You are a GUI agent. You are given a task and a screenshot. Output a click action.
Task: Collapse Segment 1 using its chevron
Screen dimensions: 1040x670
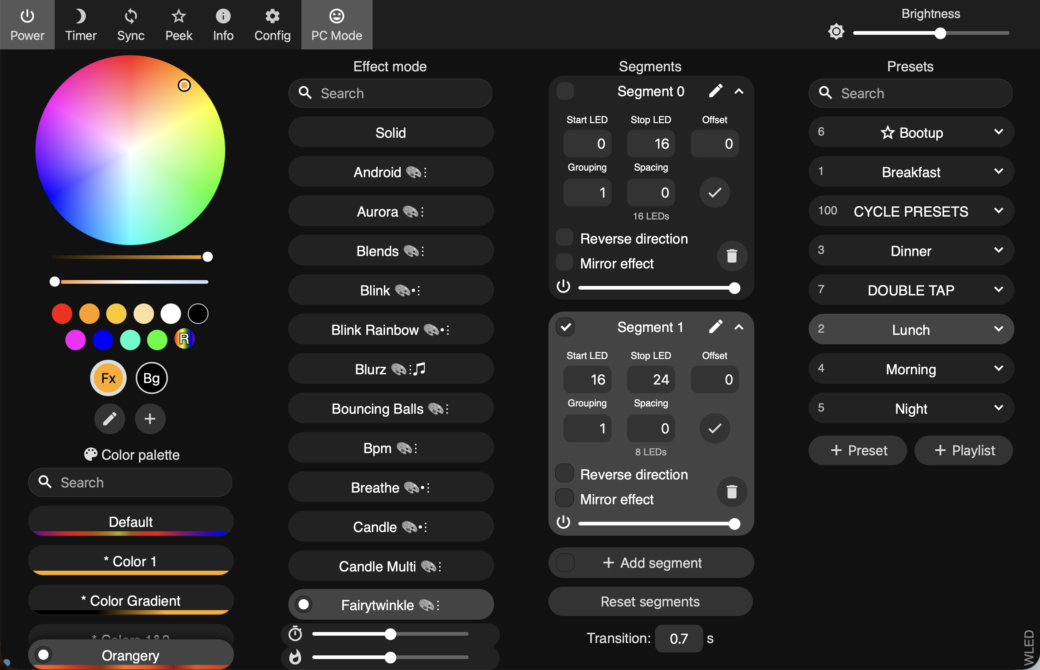pos(739,327)
